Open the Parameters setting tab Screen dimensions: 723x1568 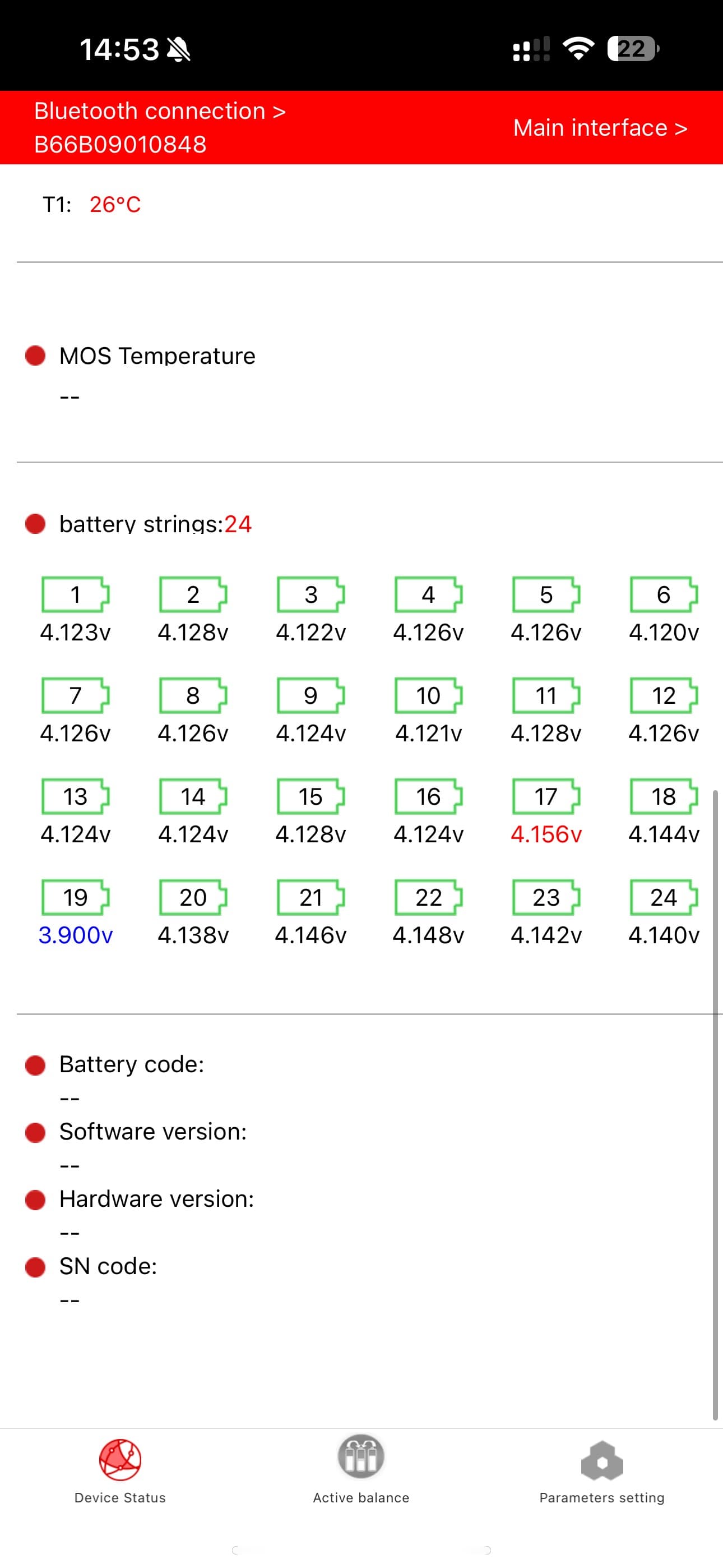point(602,1470)
